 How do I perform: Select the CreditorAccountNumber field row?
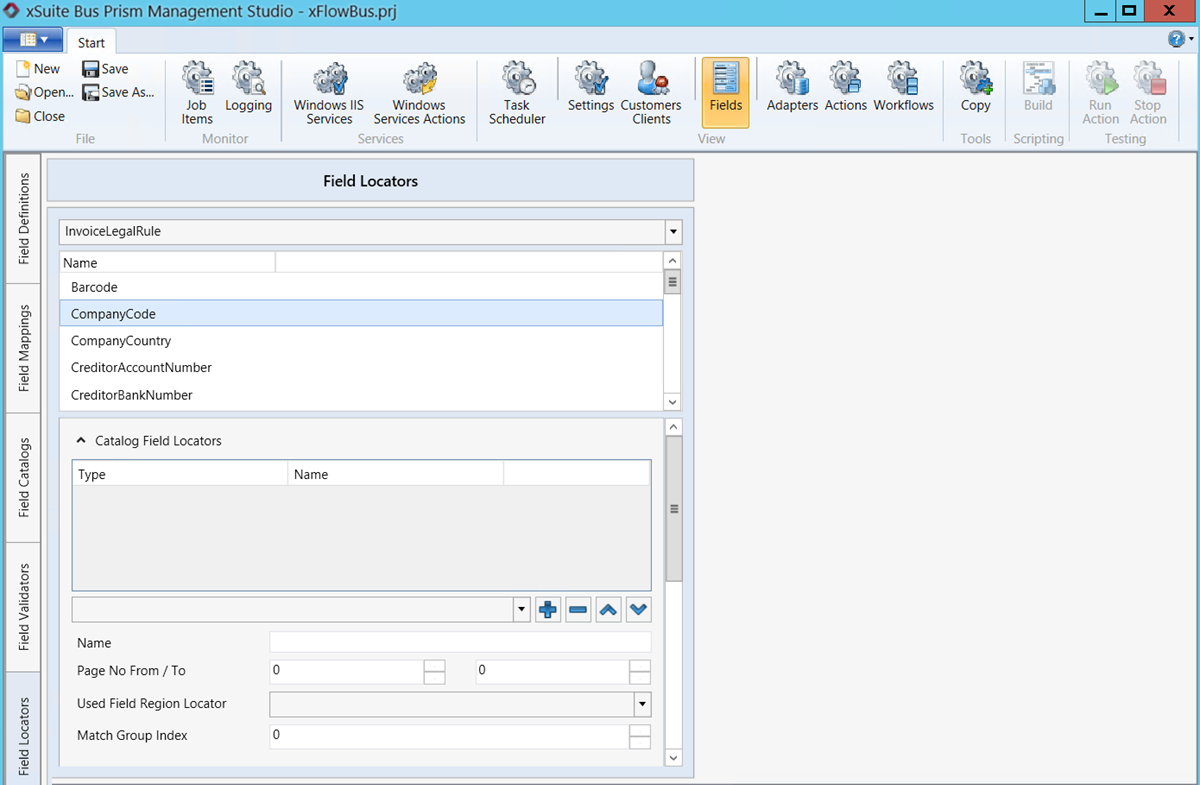(x=141, y=368)
